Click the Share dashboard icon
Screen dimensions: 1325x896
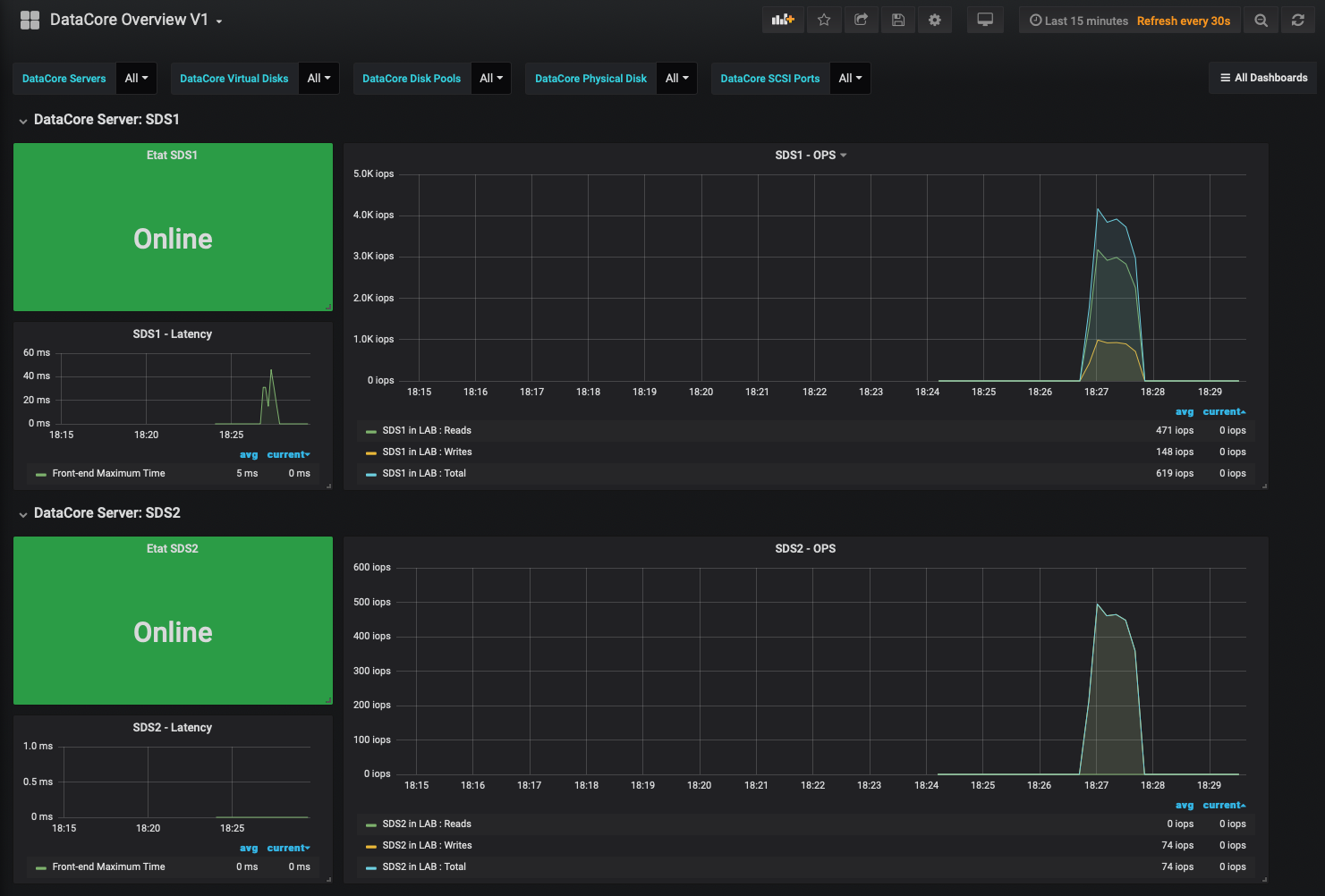[x=861, y=20]
